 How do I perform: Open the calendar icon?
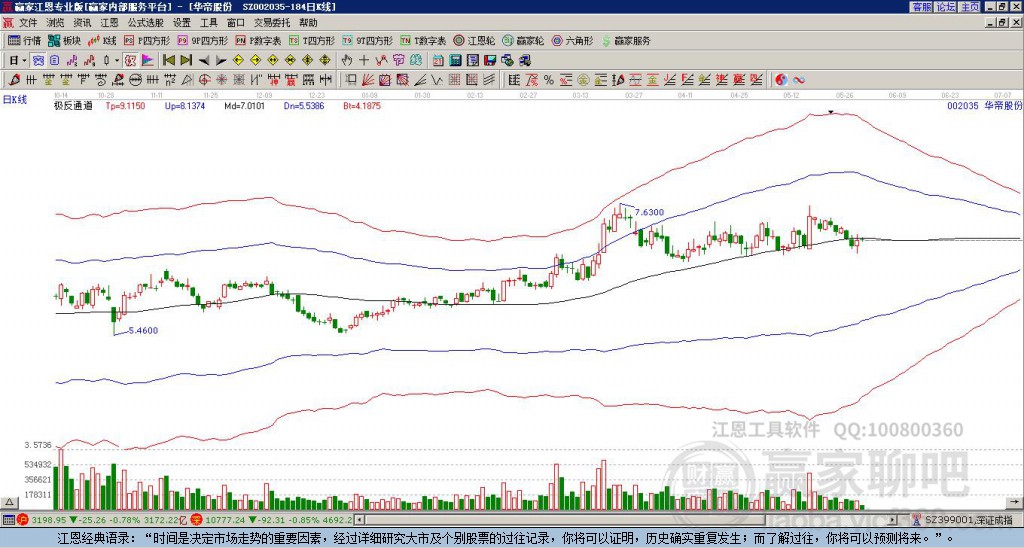(438, 61)
